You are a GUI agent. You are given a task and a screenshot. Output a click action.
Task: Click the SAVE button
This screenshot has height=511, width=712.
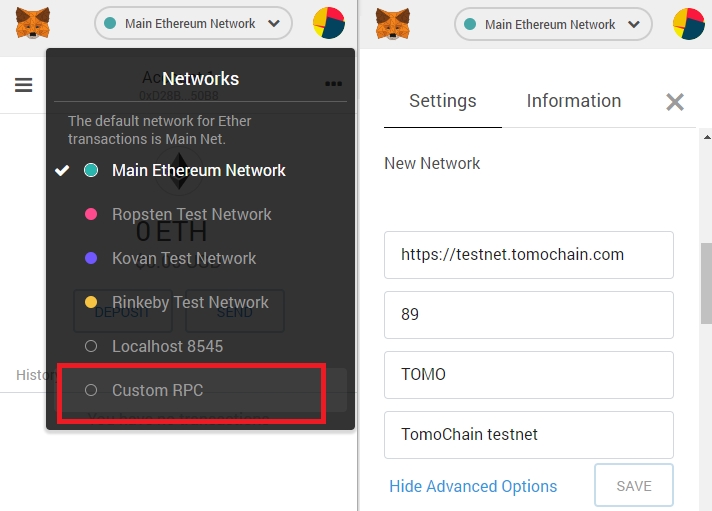(634, 486)
